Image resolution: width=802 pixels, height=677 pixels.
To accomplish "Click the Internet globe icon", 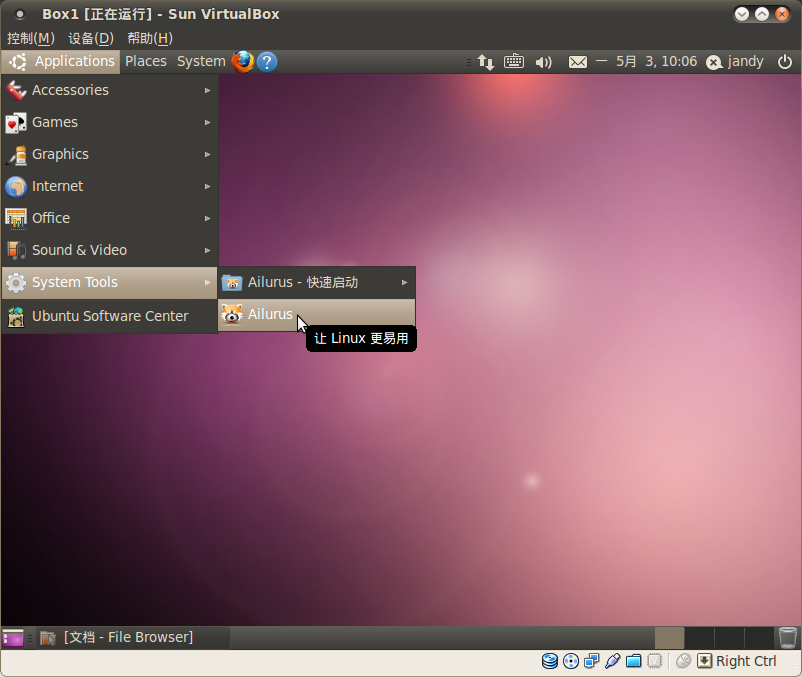I will click(x=16, y=187).
